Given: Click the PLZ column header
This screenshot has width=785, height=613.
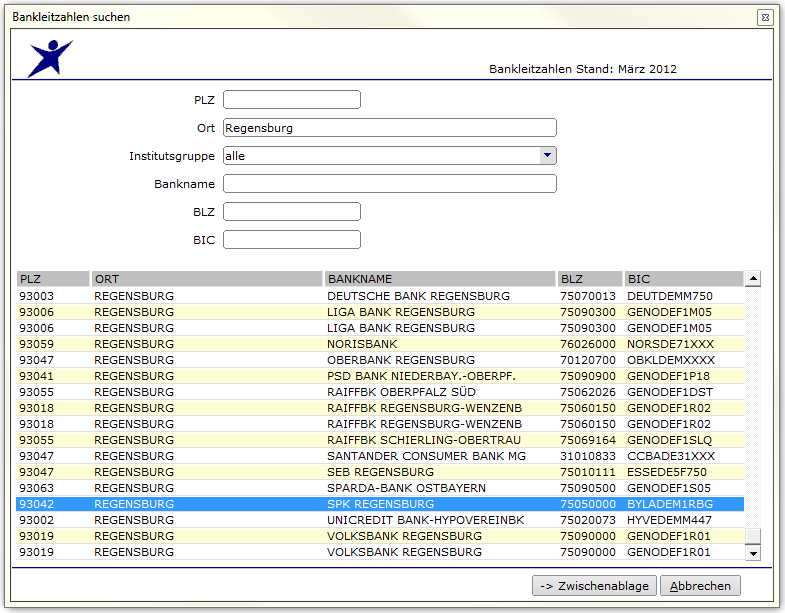Looking at the screenshot, I should click(x=53, y=279).
